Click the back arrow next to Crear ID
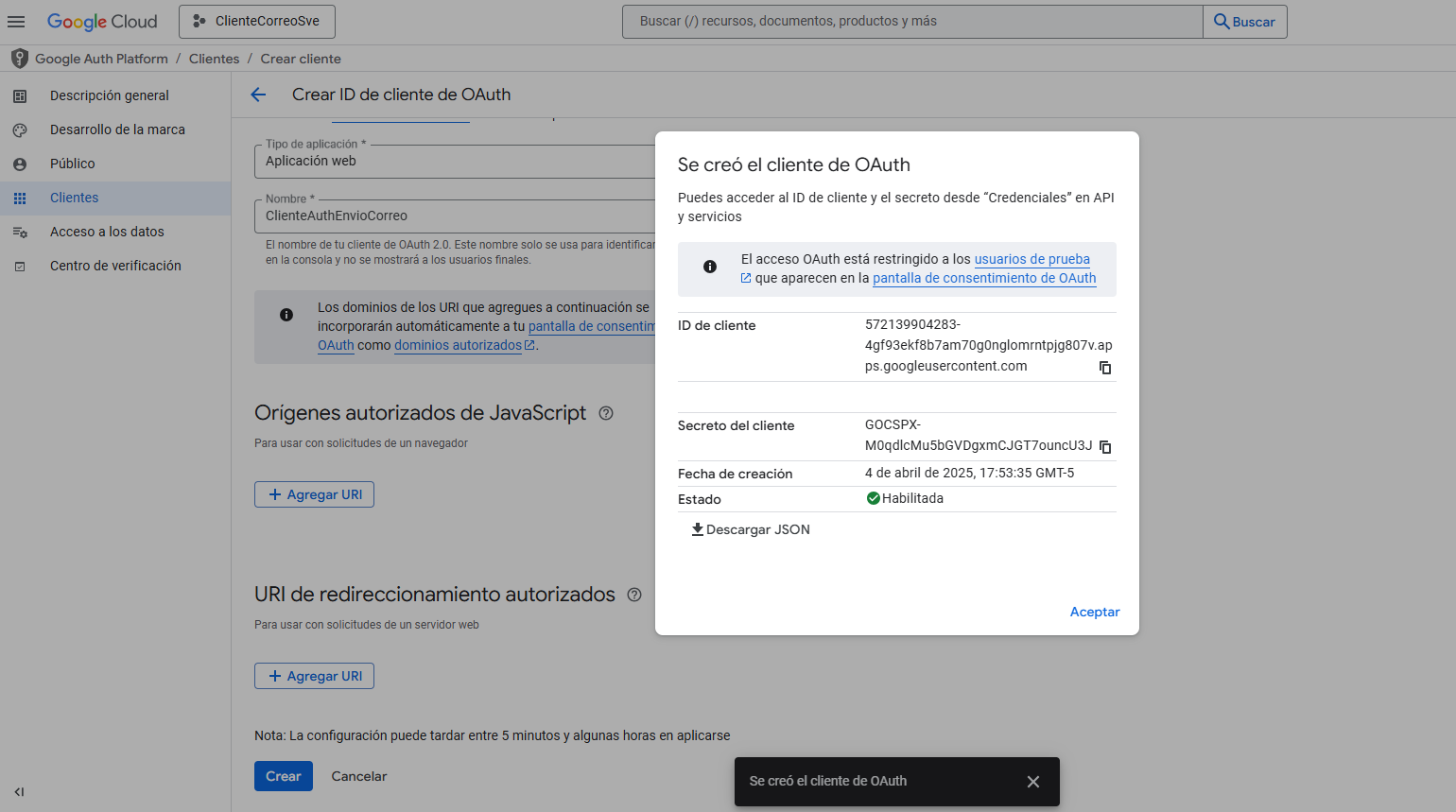 (258, 95)
